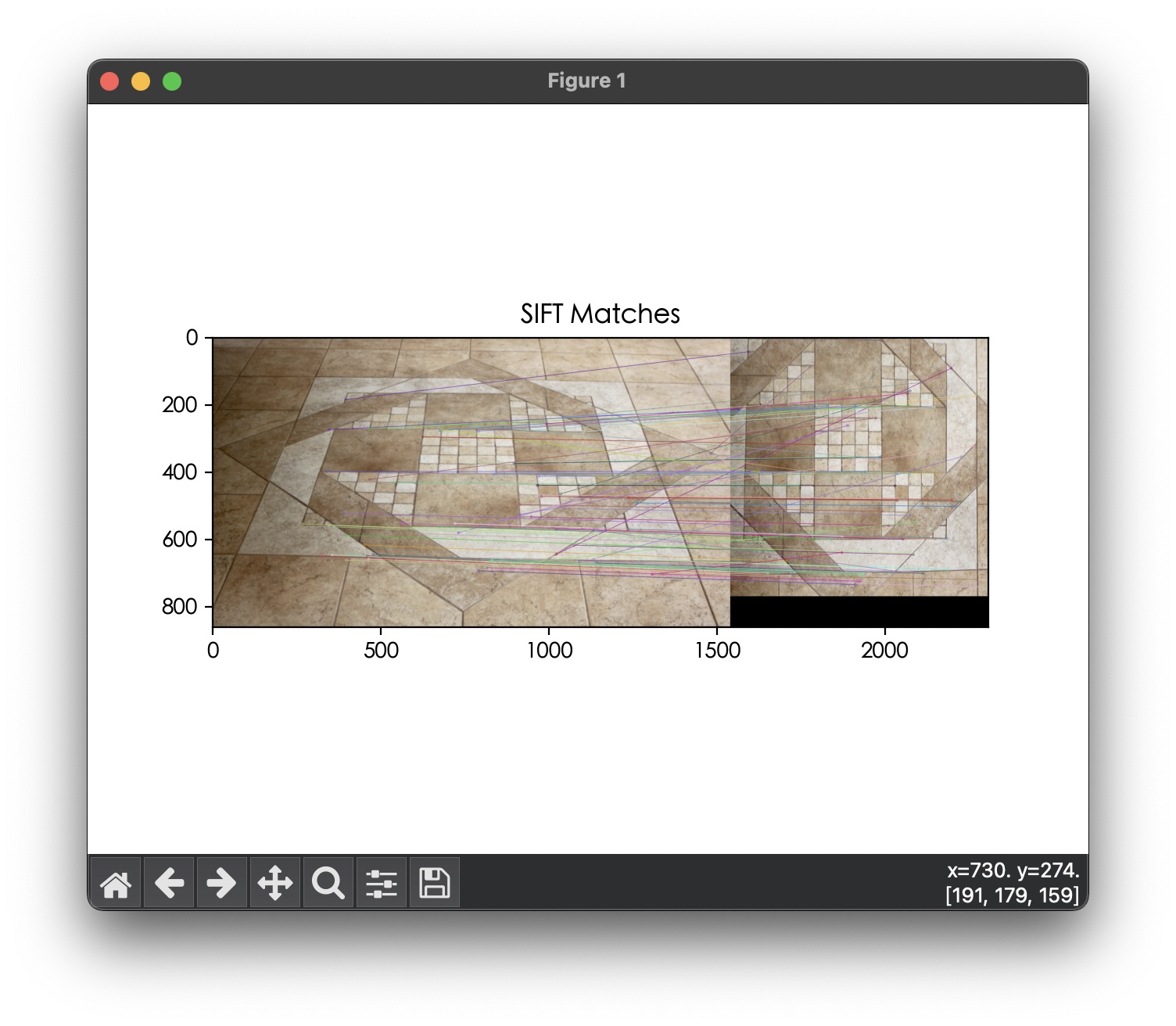Select the Zoom to rectangle tool
Image resolution: width=1176 pixels, height=1026 pixels.
coord(328,884)
